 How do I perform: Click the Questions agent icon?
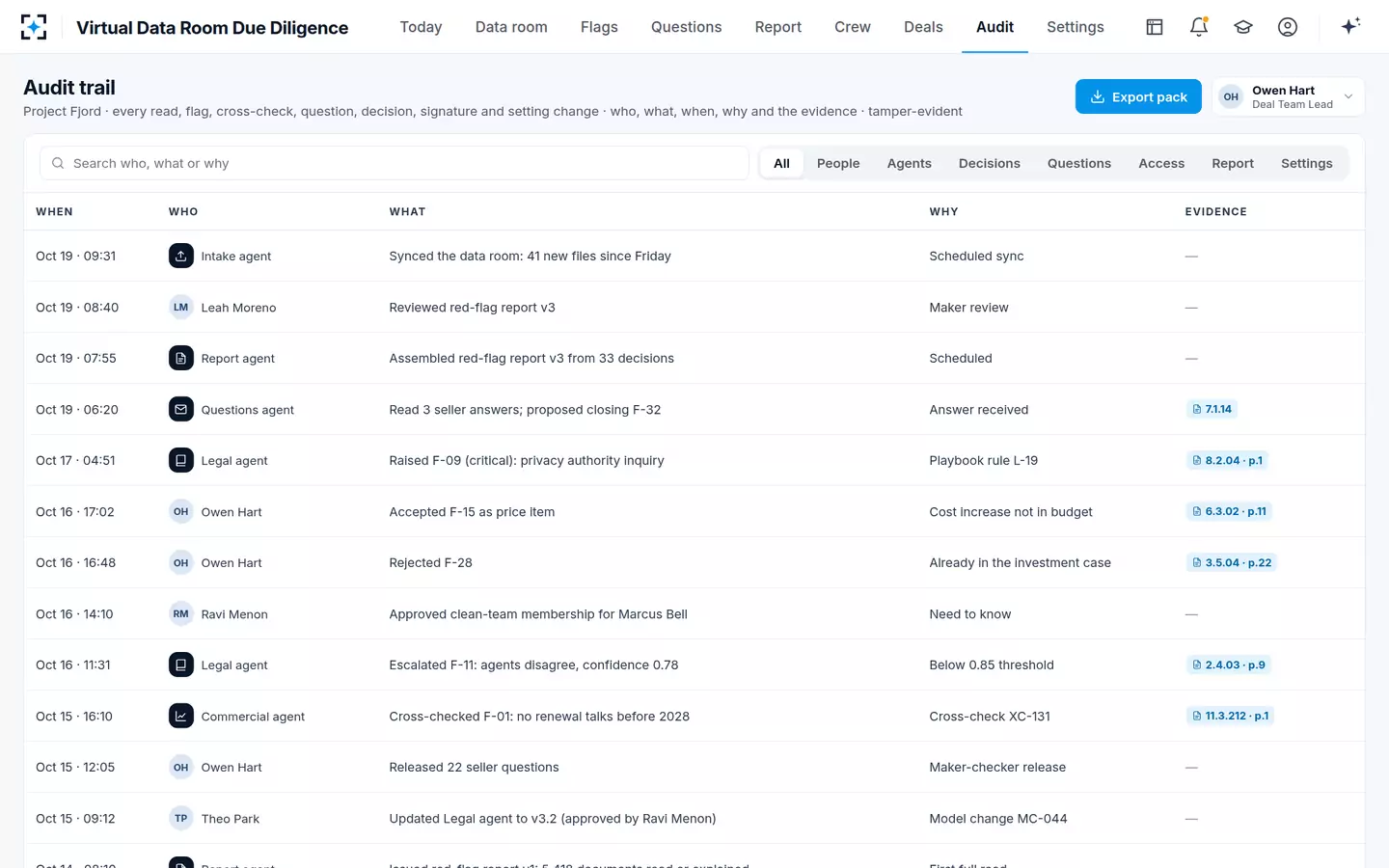coord(181,409)
